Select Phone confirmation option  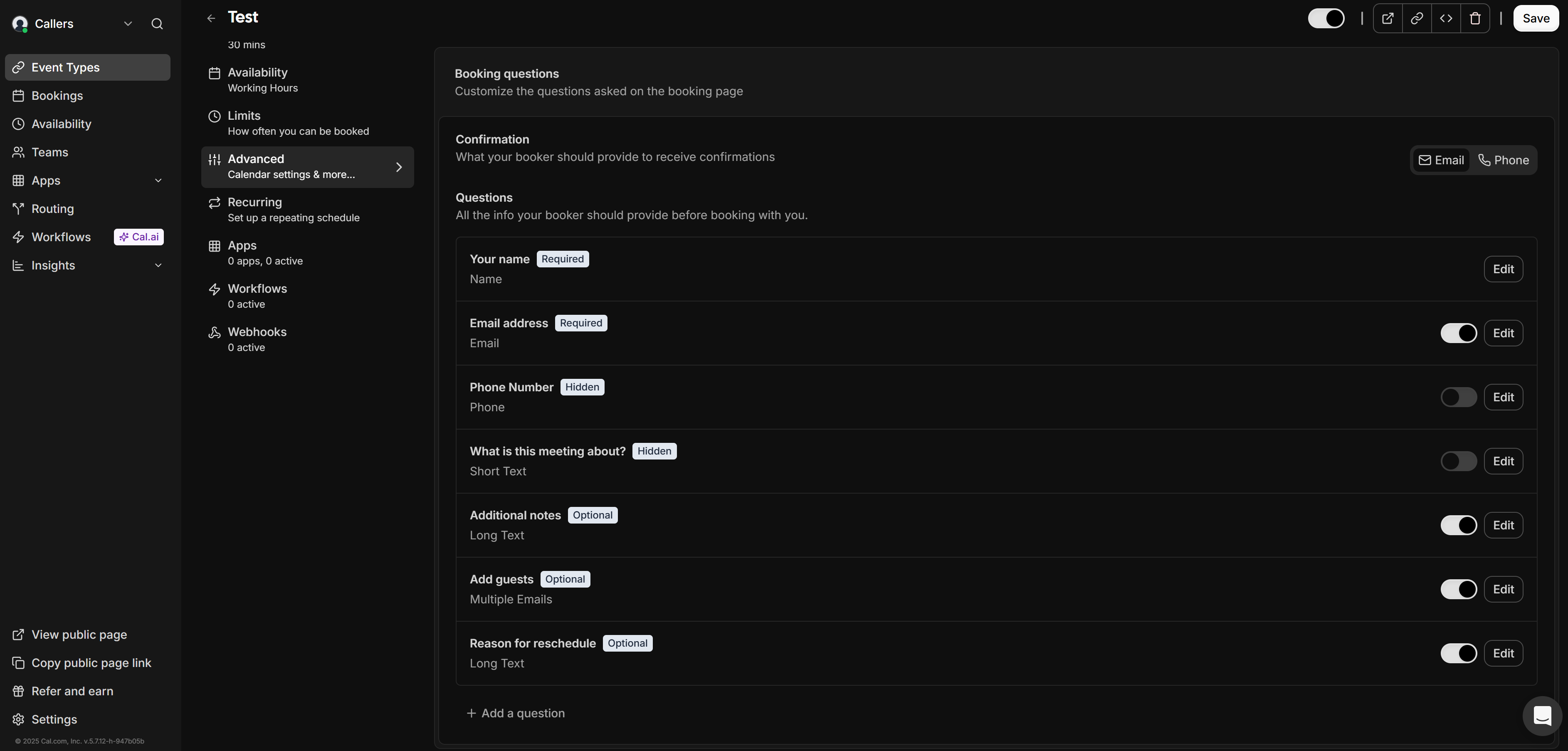[x=1504, y=160]
